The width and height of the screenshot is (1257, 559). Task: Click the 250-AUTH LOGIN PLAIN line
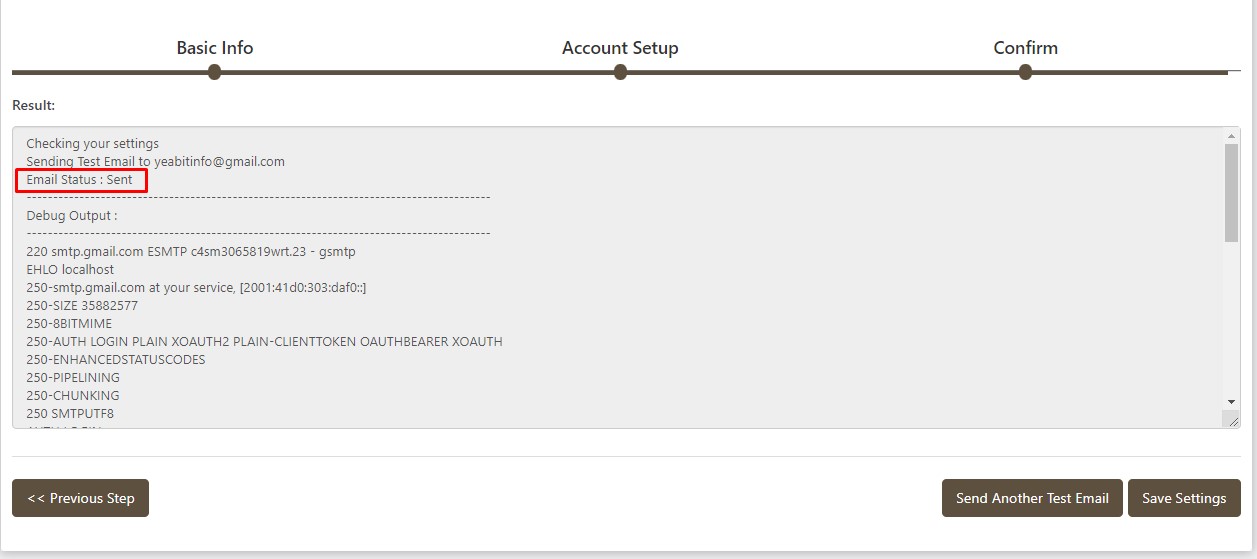(x=264, y=342)
